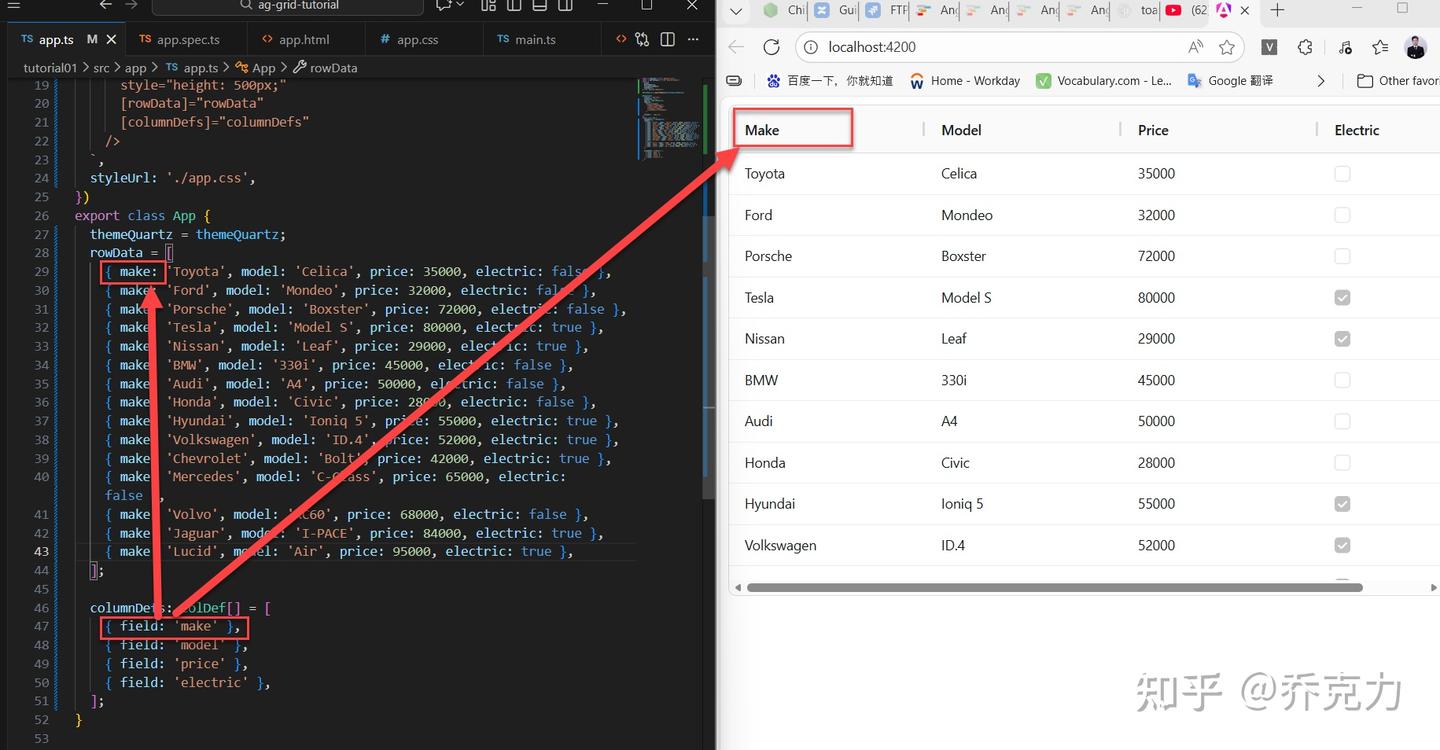Click the ag-grid-tutorial command center search
The width and height of the screenshot is (1440, 750).
point(288,6)
